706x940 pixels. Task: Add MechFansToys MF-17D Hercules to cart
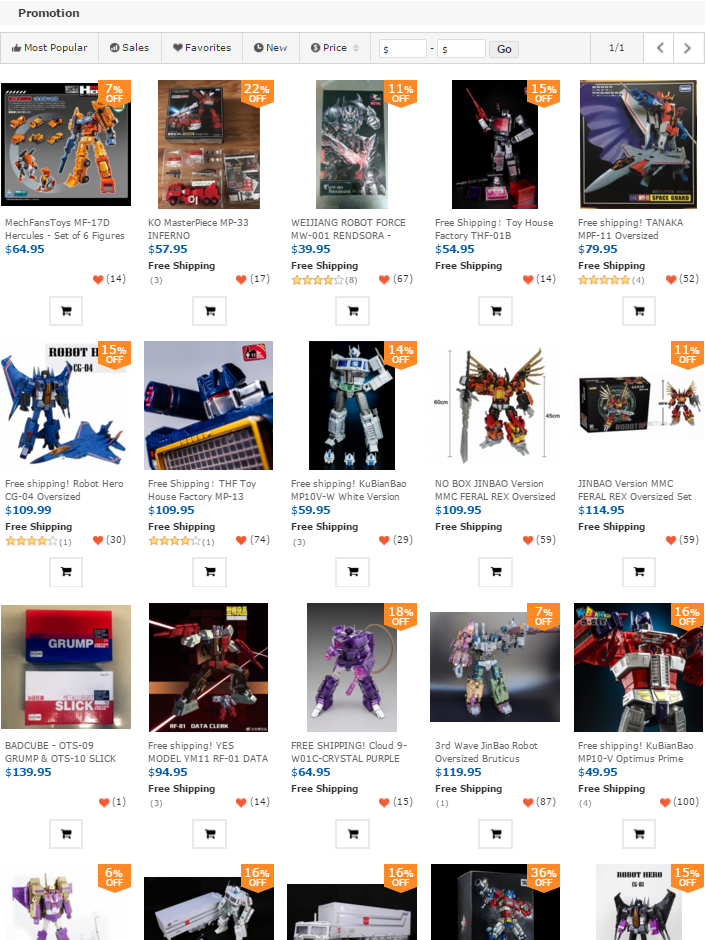(x=66, y=311)
